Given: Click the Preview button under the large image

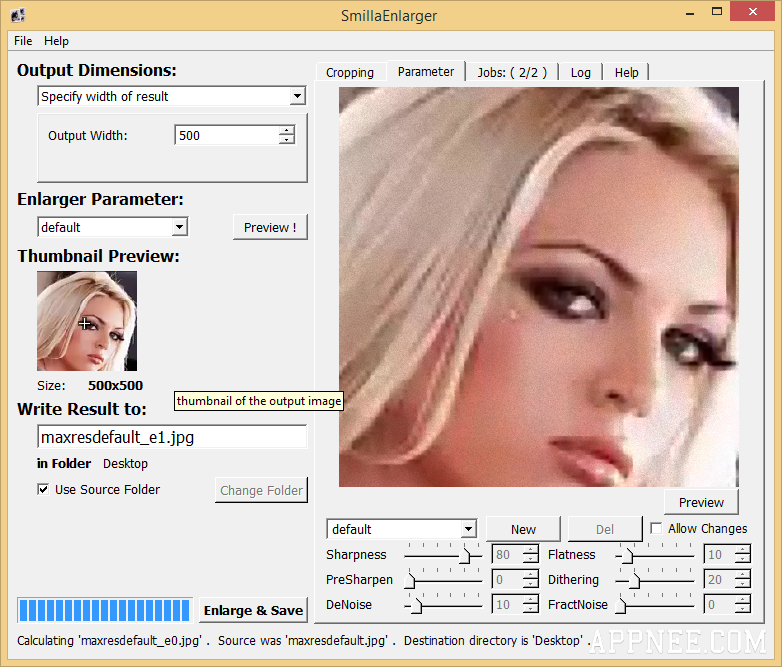Looking at the screenshot, I should (x=701, y=502).
